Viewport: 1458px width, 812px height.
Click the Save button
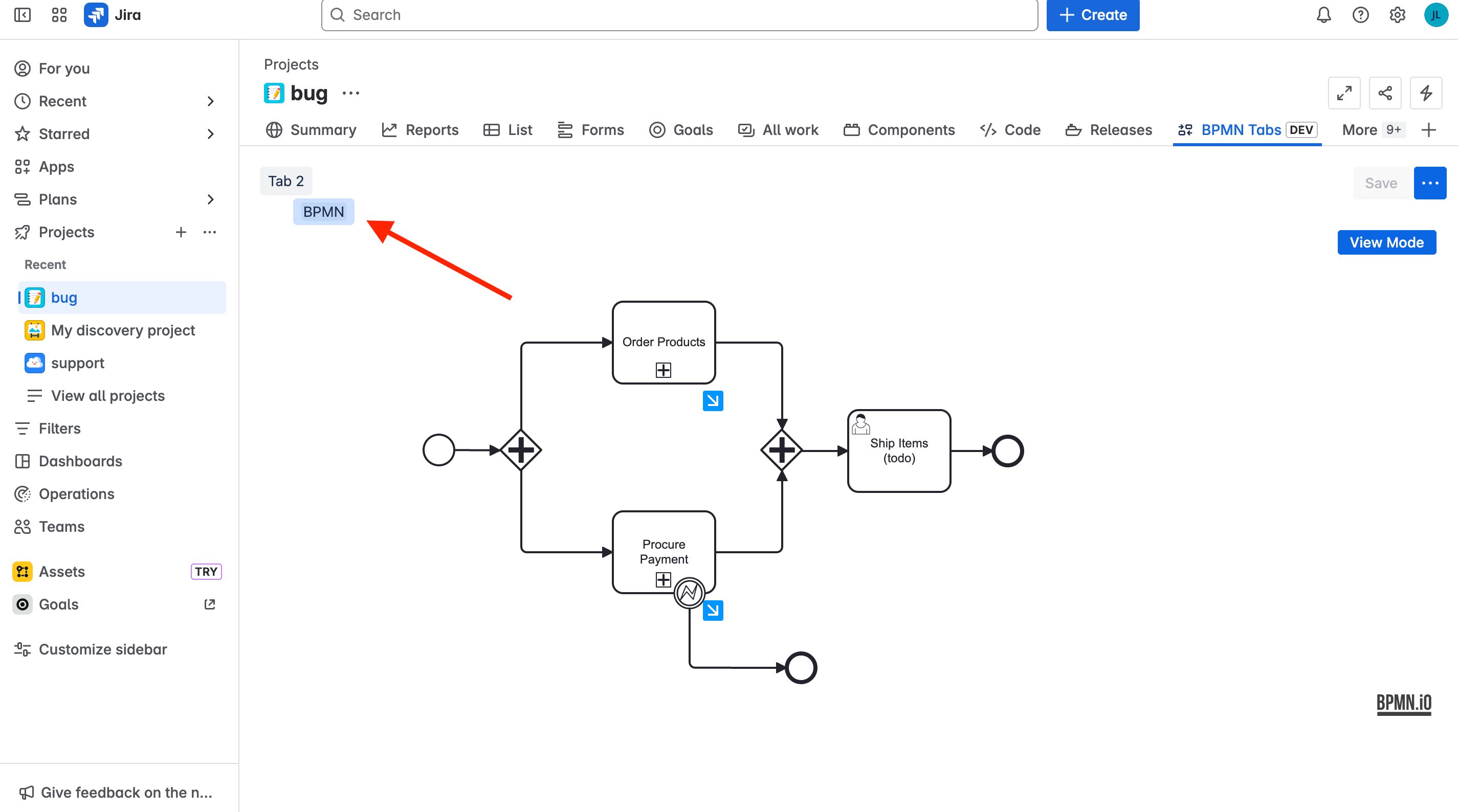click(x=1381, y=184)
